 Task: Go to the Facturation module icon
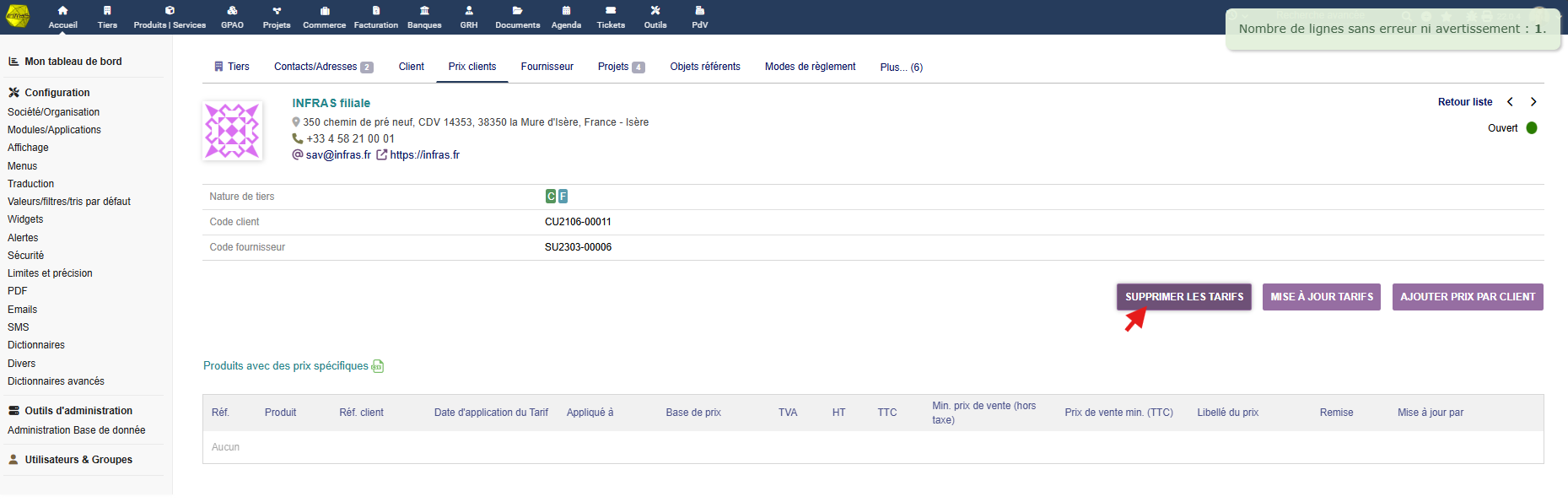pyautogui.click(x=375, y=11)
